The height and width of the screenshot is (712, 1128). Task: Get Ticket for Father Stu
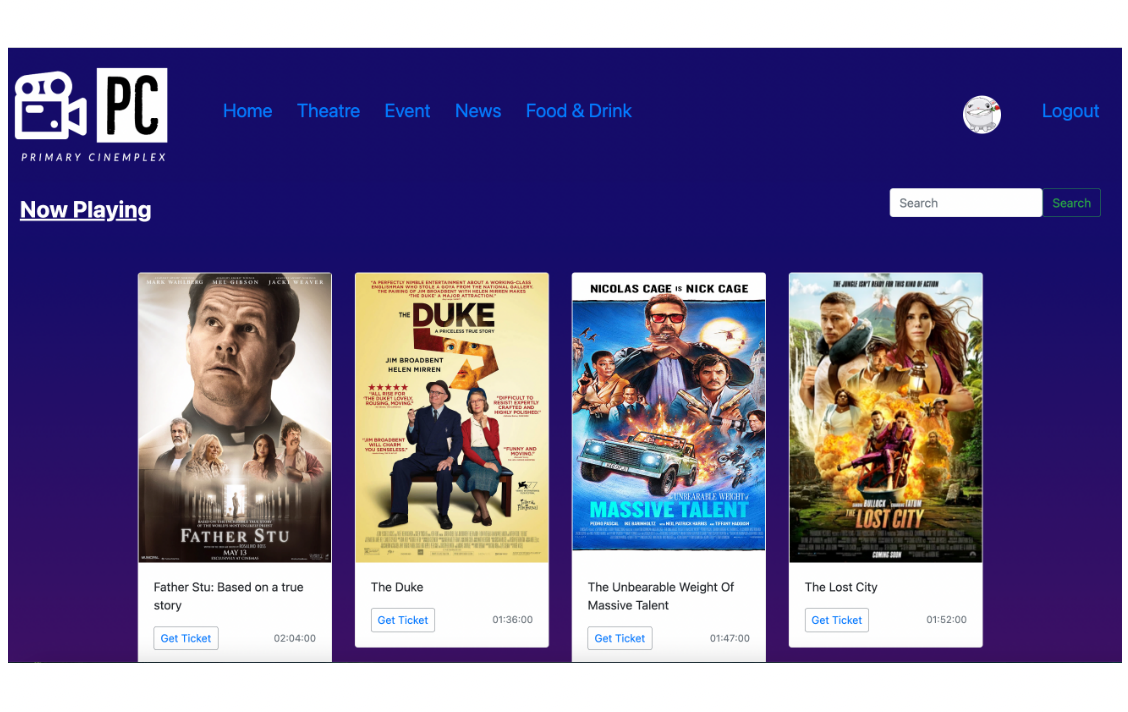point(186,638)
